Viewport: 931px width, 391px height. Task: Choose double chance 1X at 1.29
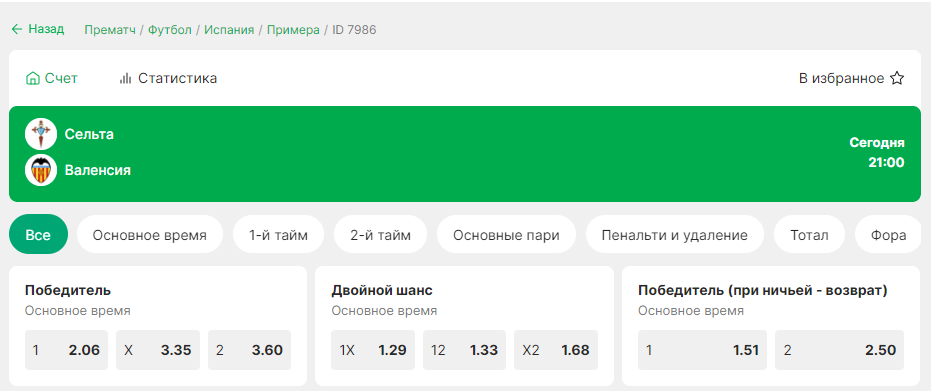click(x=373, y=350)
